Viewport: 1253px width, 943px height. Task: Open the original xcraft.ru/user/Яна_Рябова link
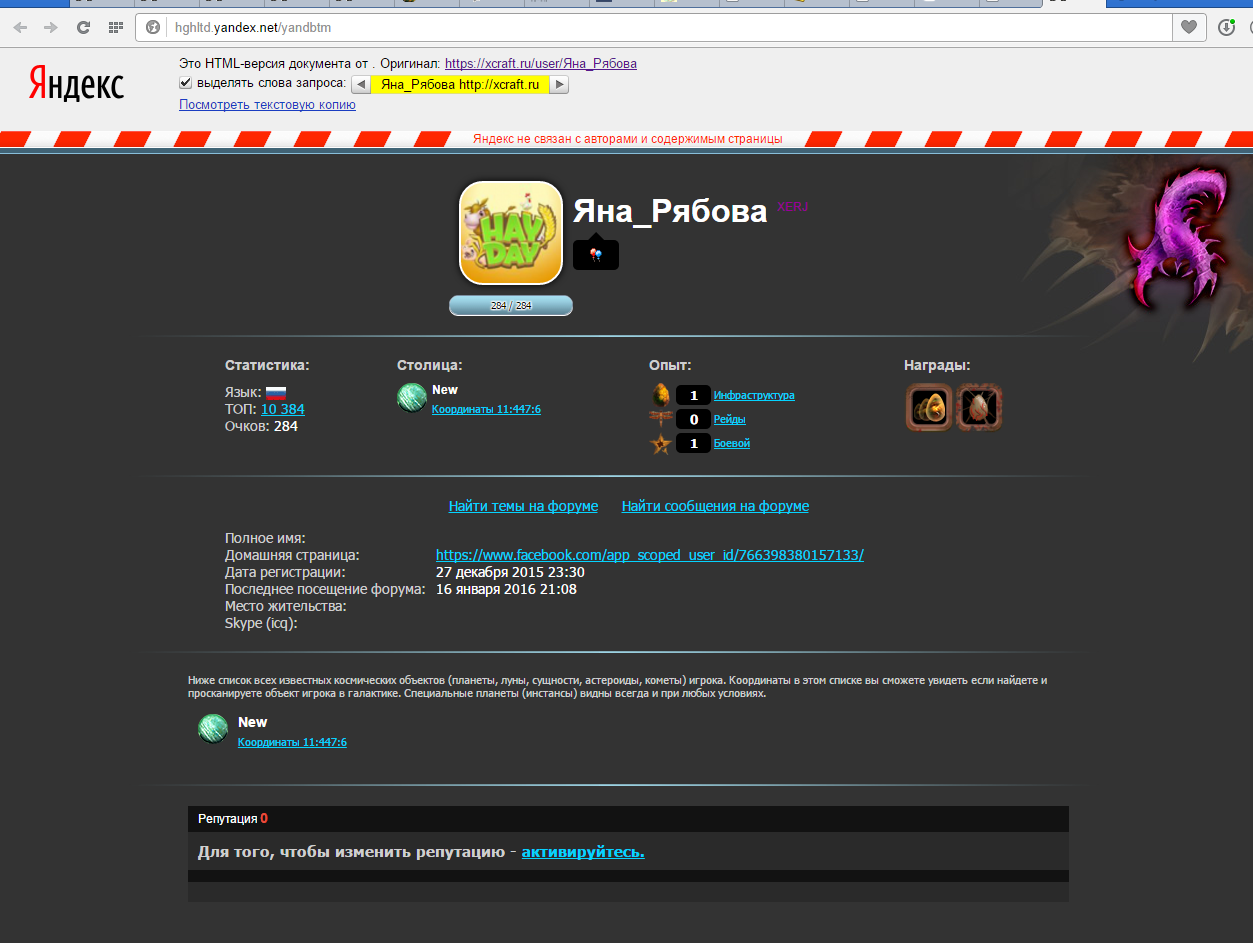click(x=541, y=63)
